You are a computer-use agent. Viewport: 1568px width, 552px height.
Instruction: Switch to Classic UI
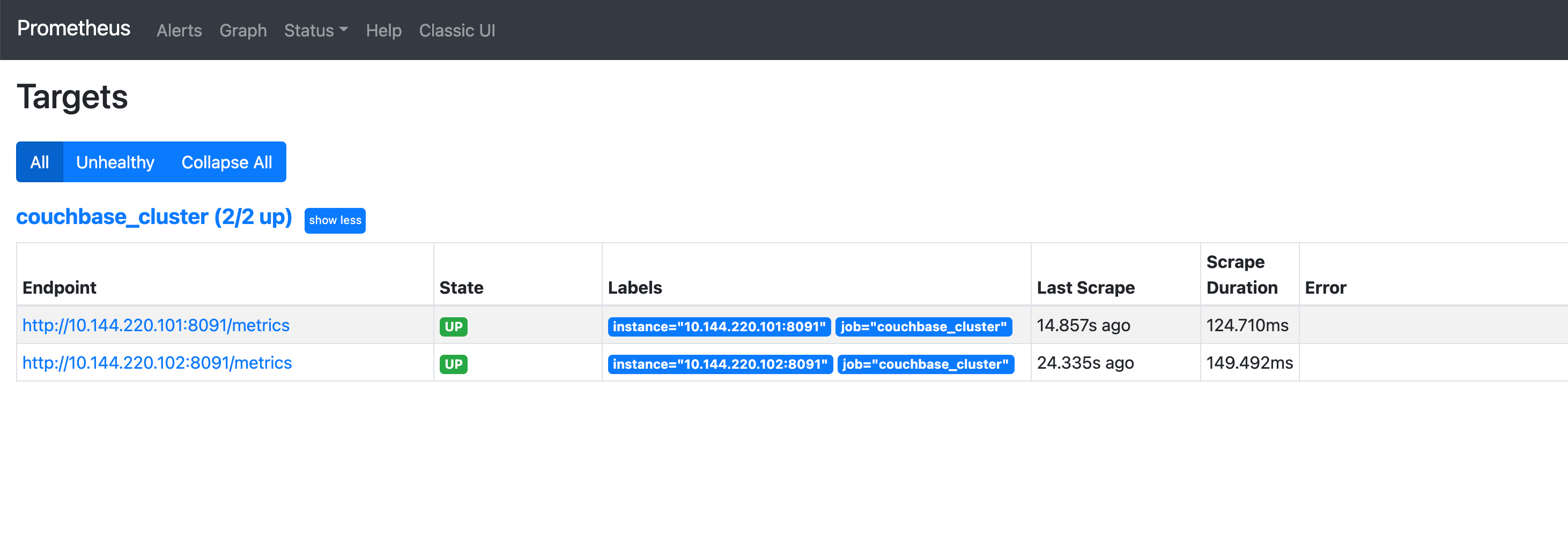tap(456, 31)
